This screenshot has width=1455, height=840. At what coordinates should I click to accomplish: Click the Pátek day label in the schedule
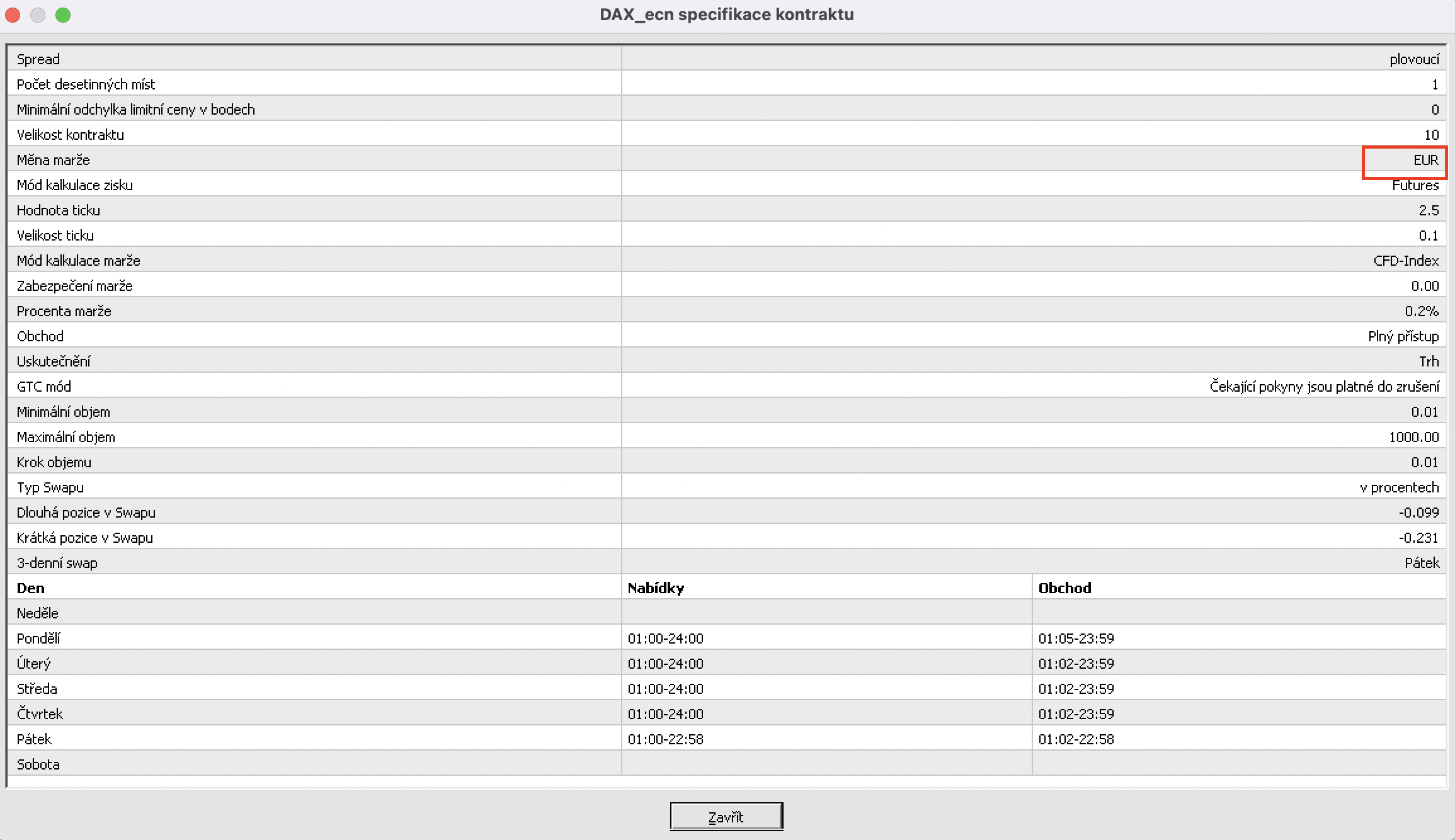[34, 739]
